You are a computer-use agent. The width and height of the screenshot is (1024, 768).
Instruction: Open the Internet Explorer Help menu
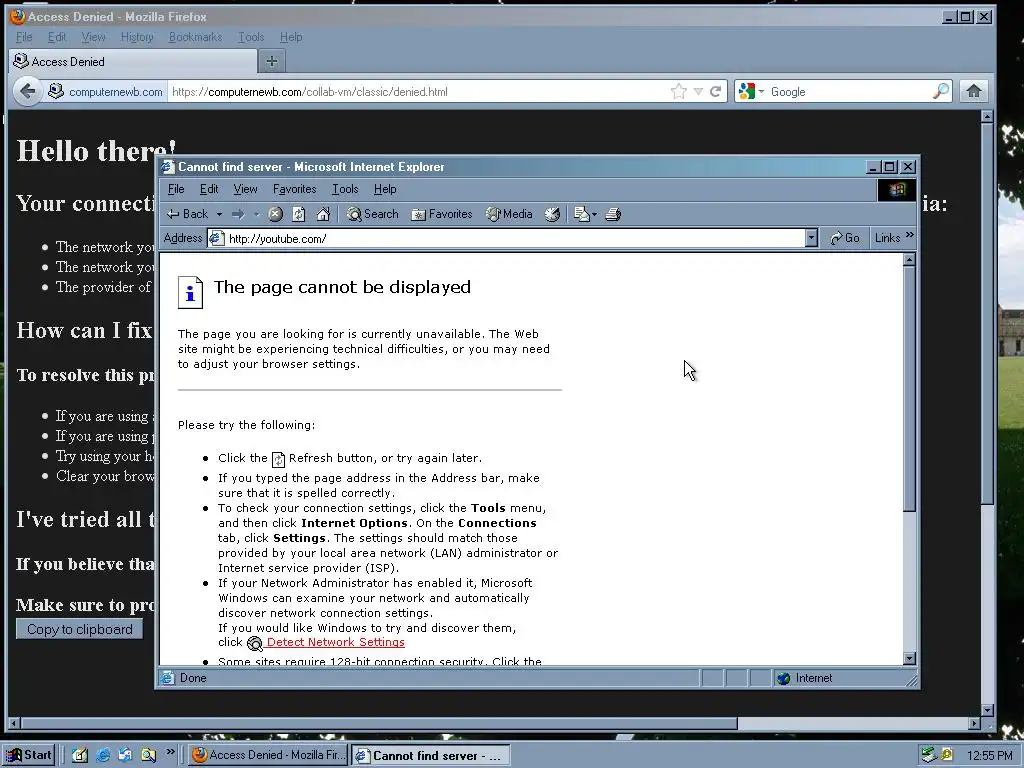tap(385, 189)
